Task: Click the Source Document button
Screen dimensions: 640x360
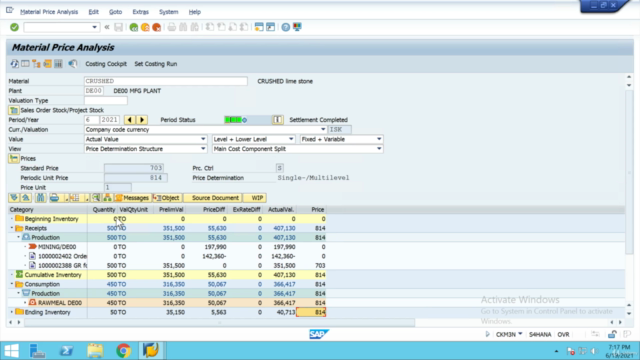Action: click(x=213, y=198)
